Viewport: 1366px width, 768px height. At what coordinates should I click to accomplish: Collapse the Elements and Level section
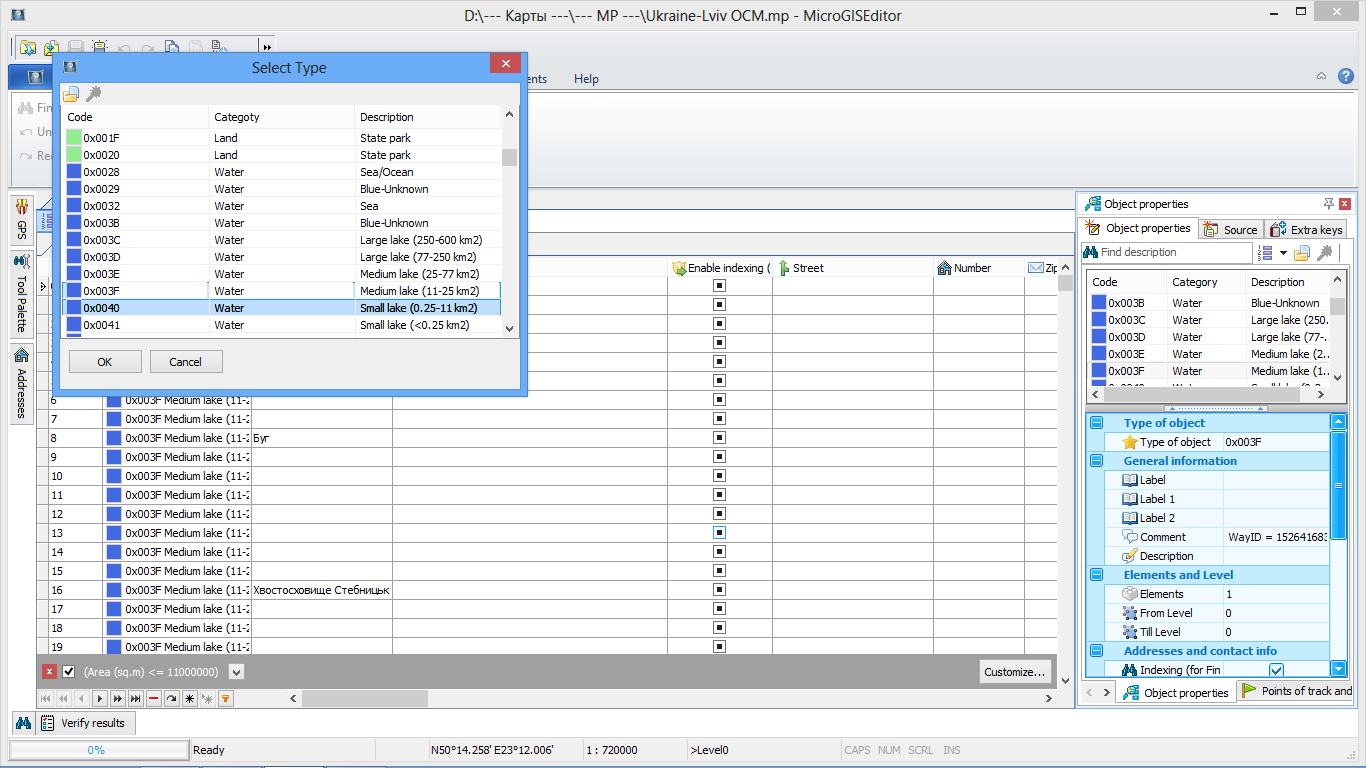point(1096,575)
